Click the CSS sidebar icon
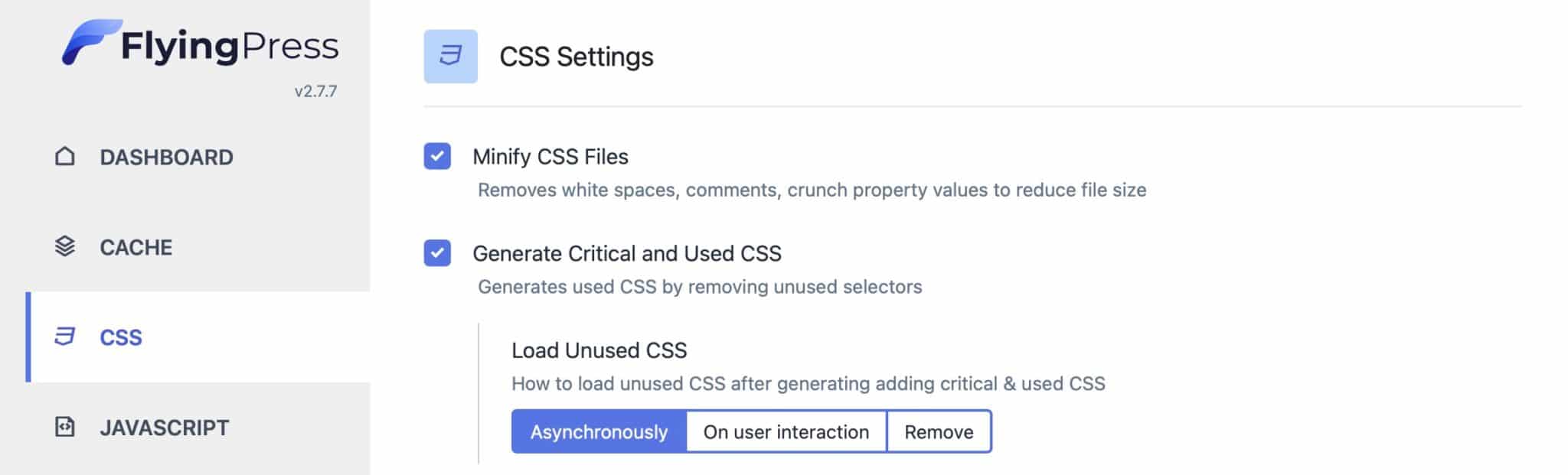Screen dimensions: 1568x475 [65, 337]
